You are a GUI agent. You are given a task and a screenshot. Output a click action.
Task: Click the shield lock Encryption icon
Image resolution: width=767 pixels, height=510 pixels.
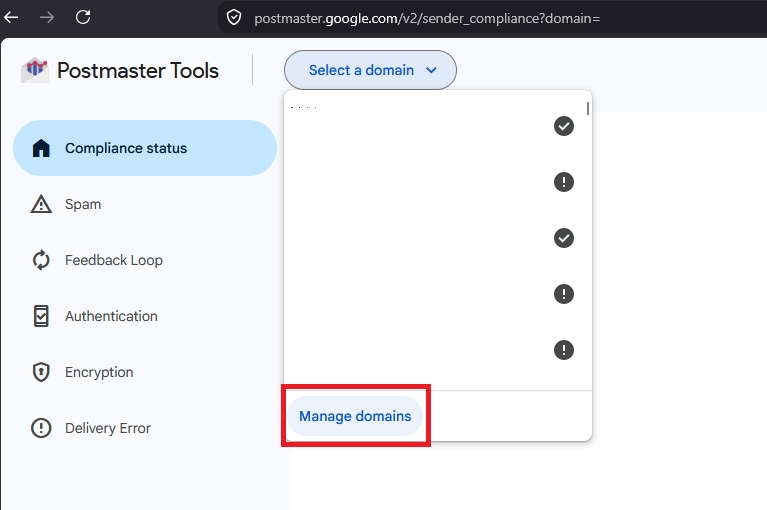pyautogui.click(x=41, y=372)
